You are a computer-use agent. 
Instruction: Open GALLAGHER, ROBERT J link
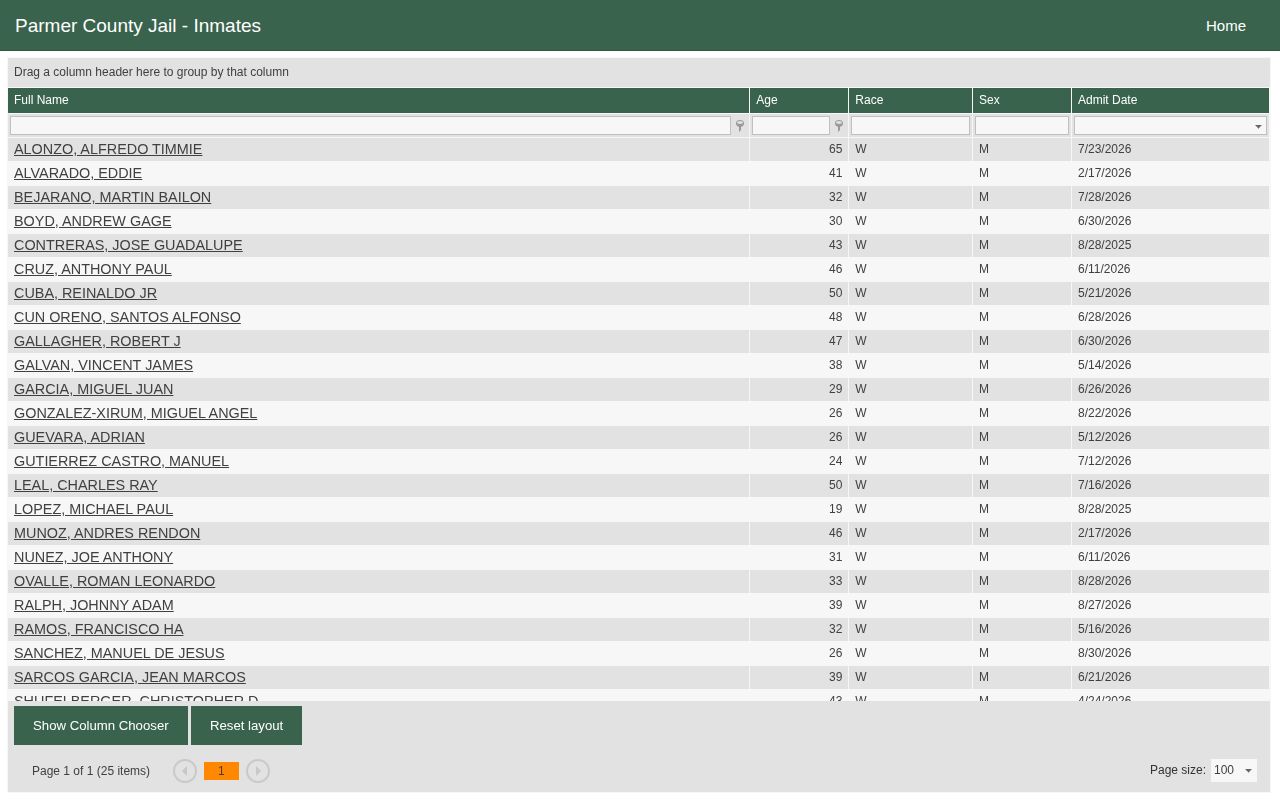pos(97,341)
